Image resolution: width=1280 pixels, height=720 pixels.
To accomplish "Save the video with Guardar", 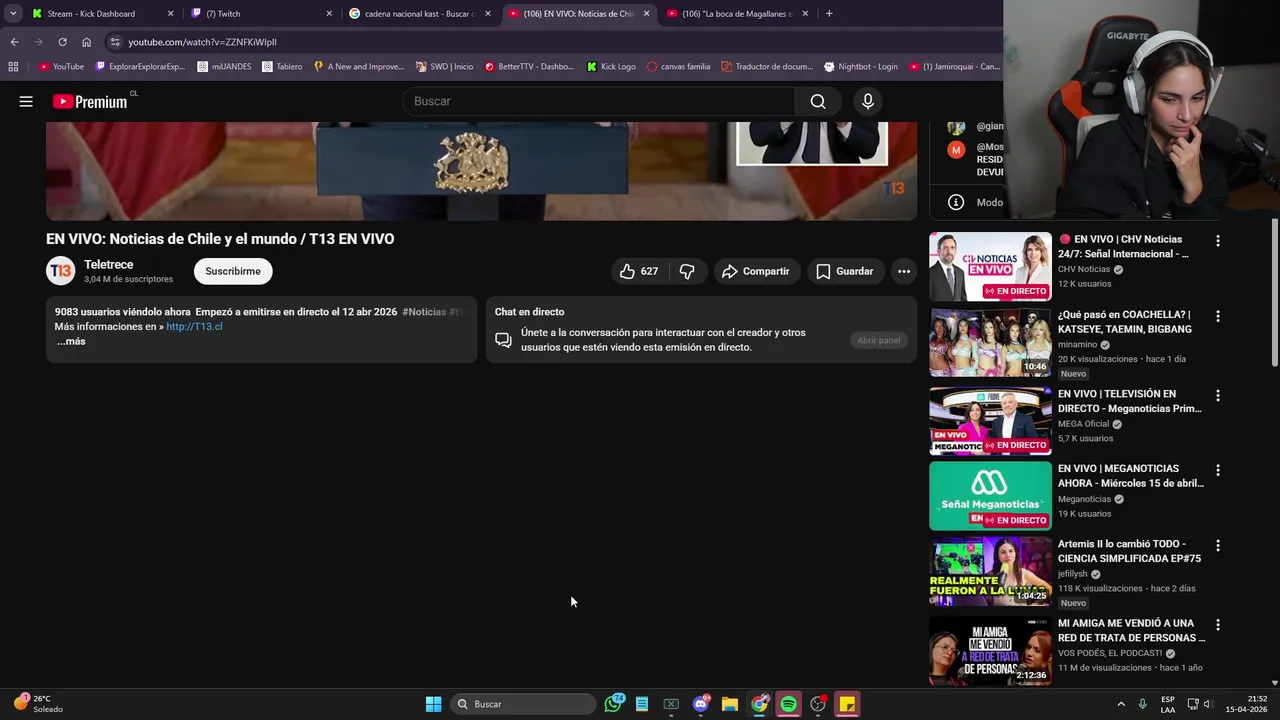I will 845,271.
